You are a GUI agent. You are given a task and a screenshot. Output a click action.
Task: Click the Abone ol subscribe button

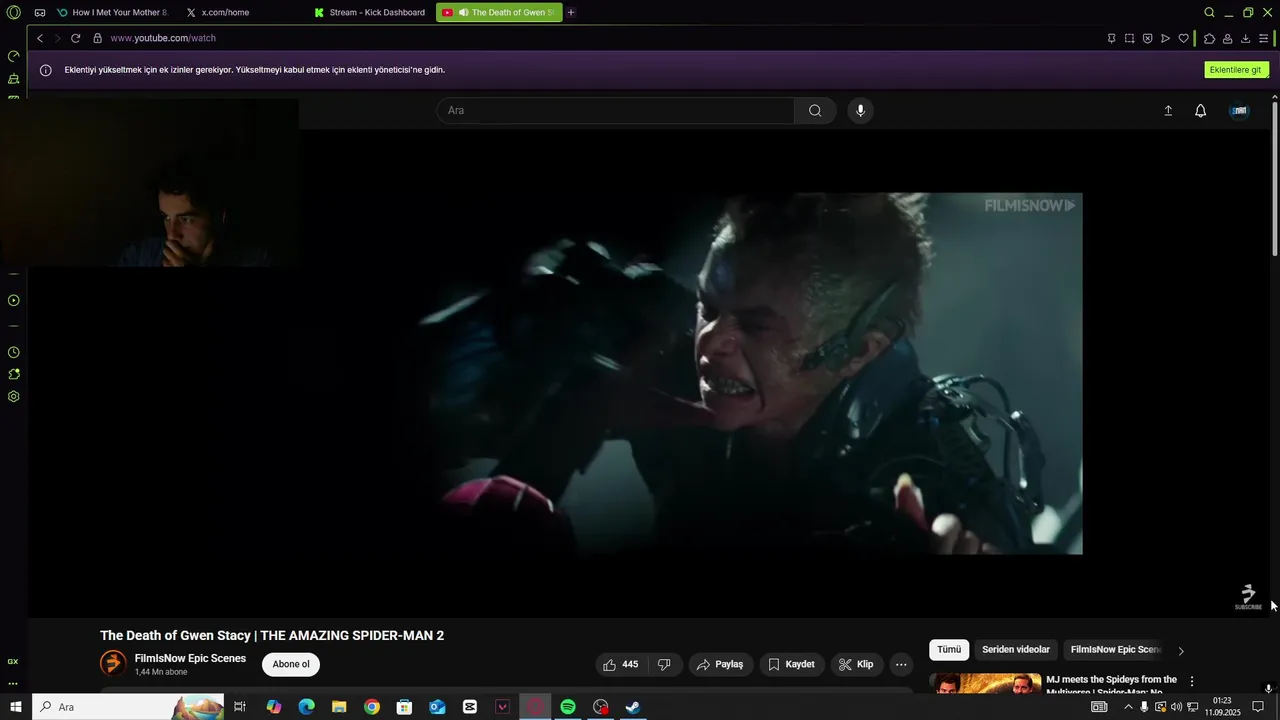point(291,664)
